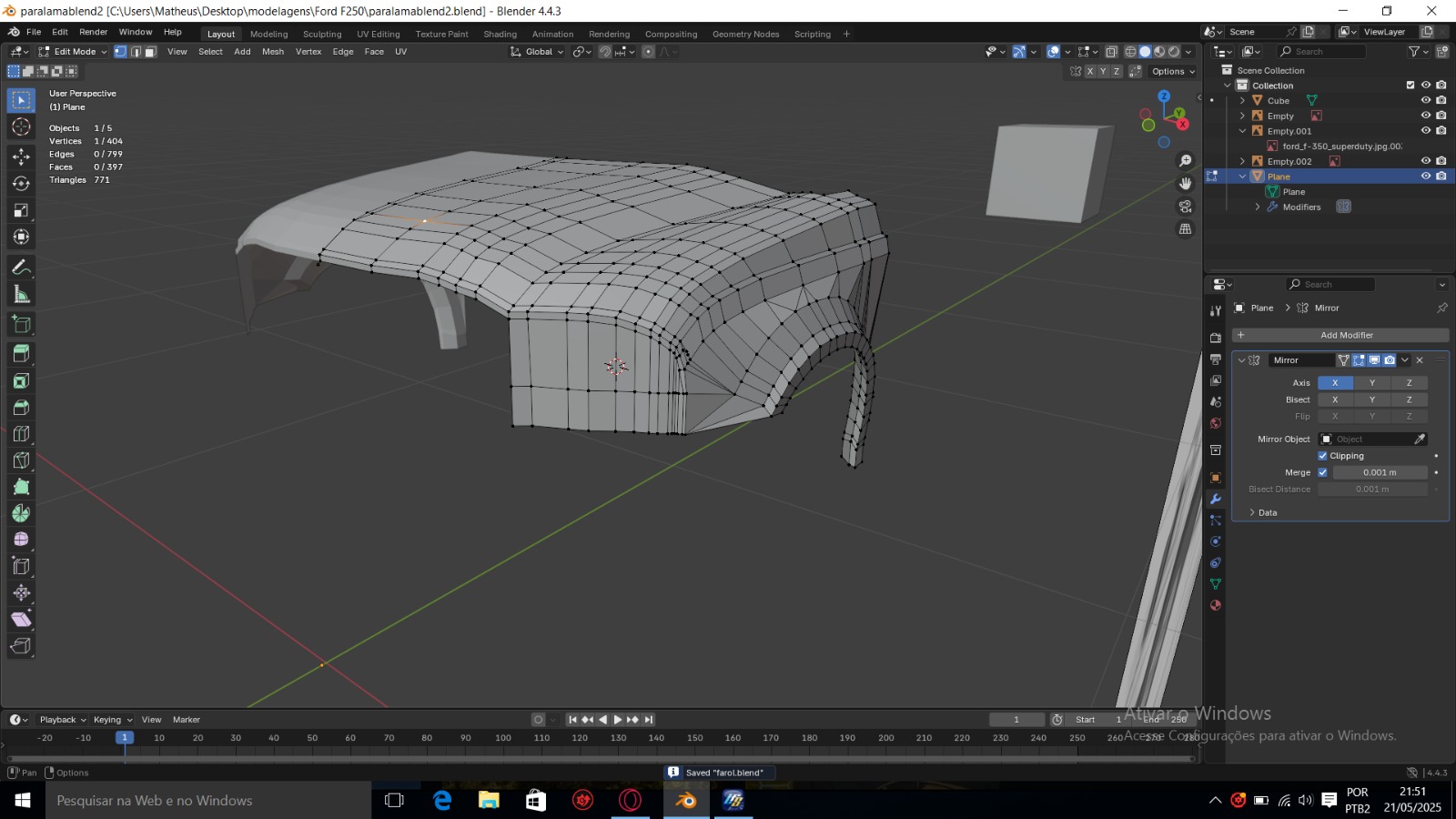The height and width of the screenshot is (819, 1456).
Task: Toggle the Merge checkbox in Mirror modifier
Action: [x=1322, y=472]
